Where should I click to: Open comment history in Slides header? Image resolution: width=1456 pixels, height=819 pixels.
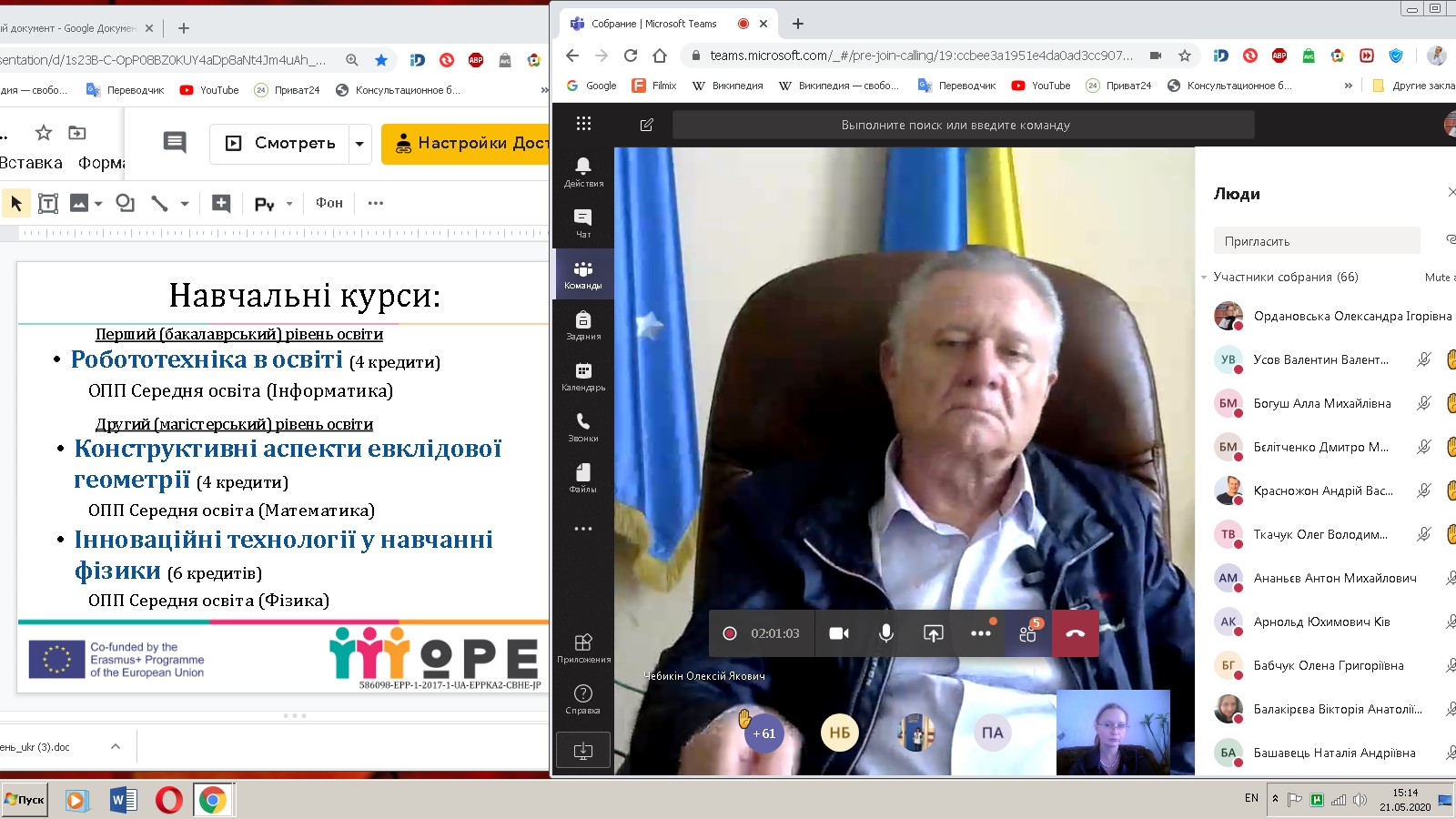tap(175, 142)
